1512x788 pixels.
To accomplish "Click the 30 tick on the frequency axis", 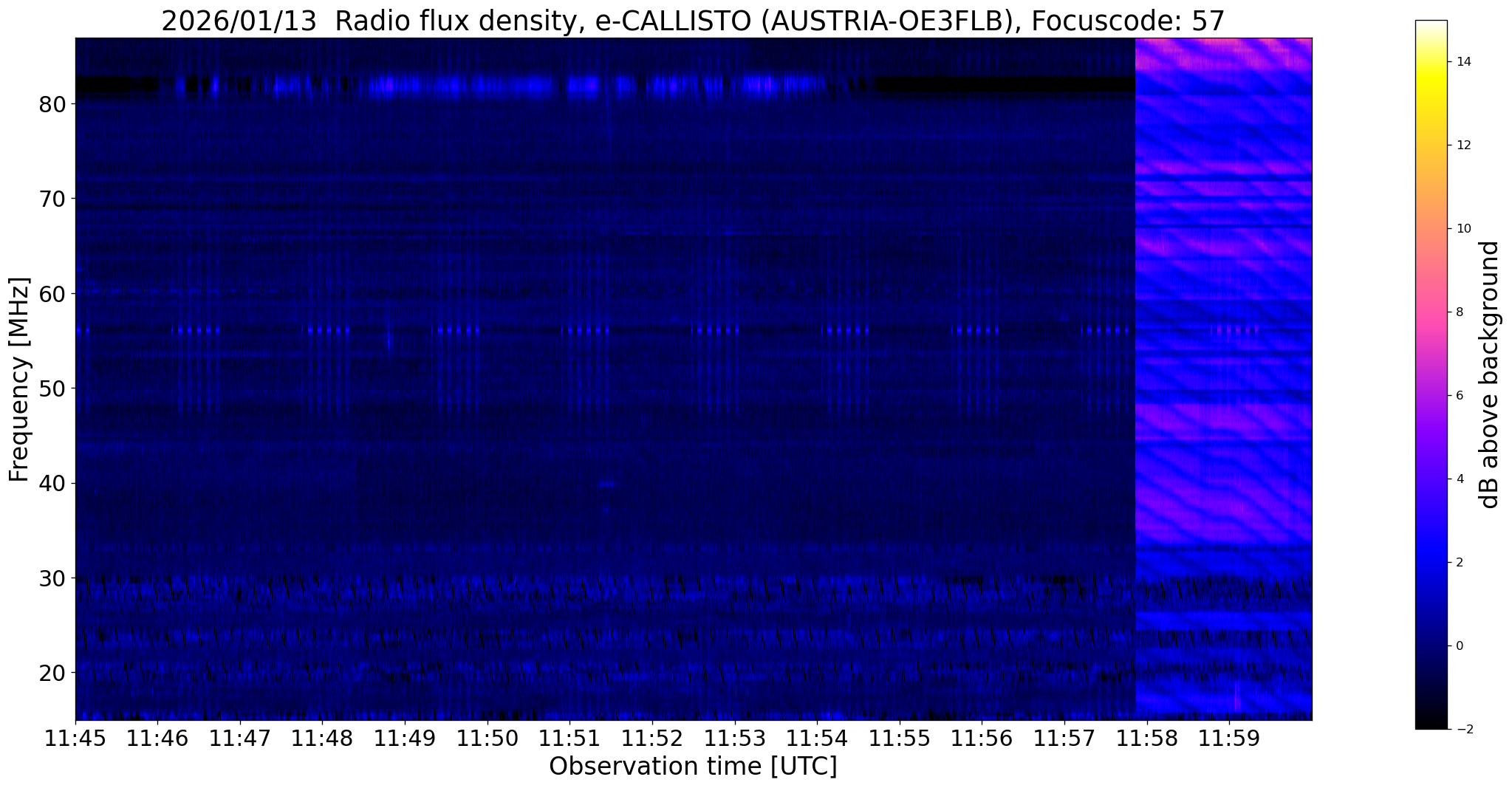I will [52, 578].
